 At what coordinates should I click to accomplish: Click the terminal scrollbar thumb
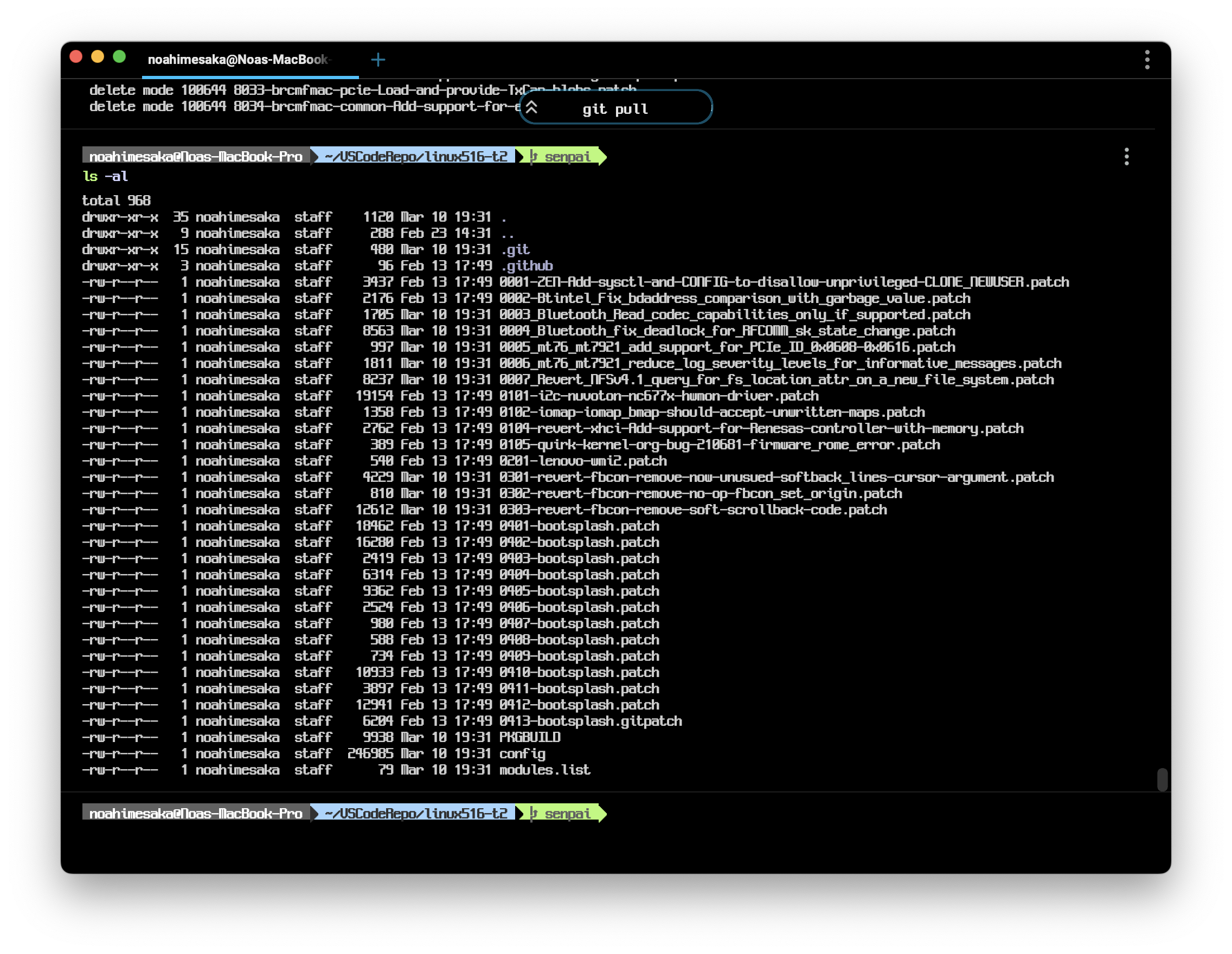1162,779
